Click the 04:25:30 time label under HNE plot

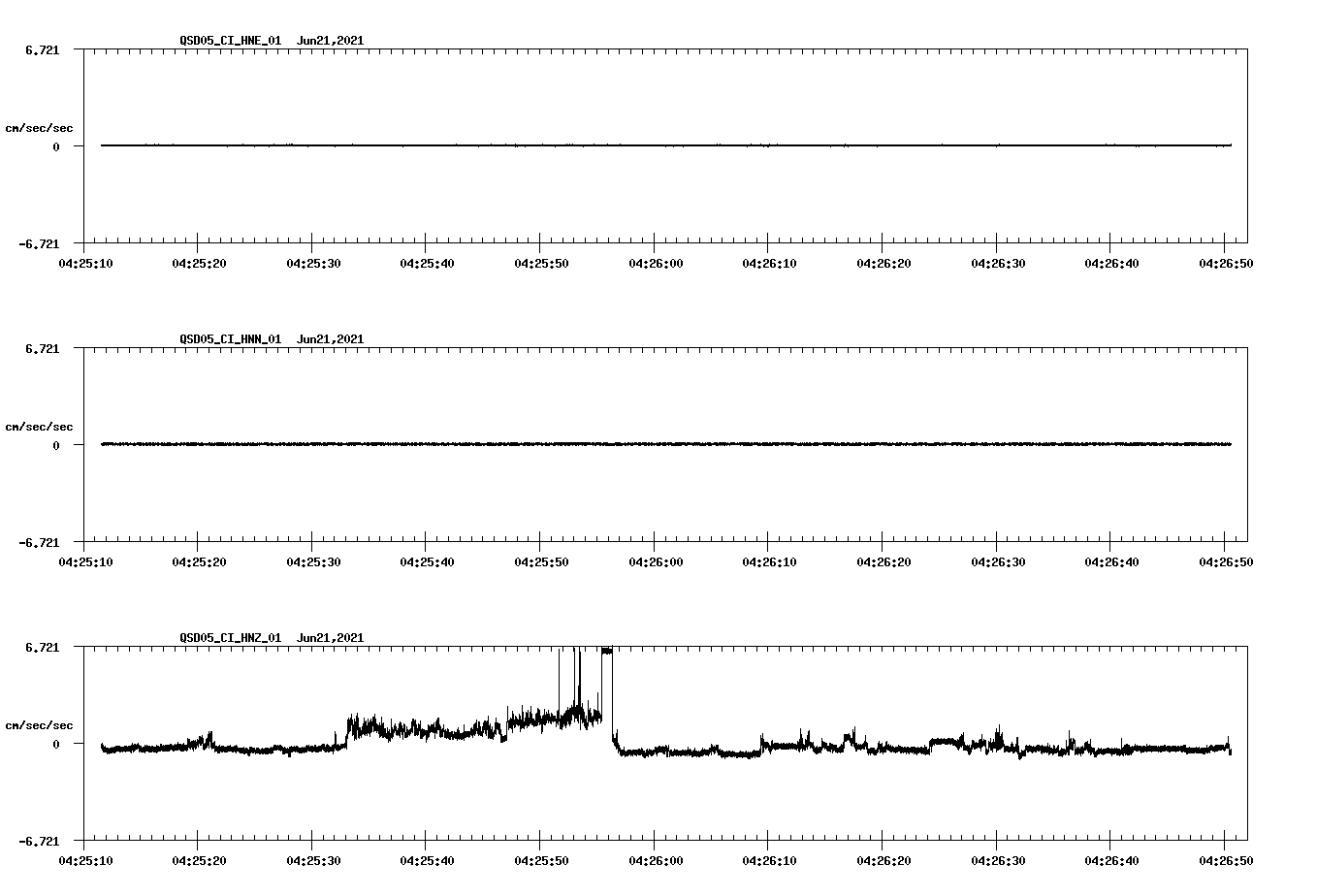pos(312,263)
